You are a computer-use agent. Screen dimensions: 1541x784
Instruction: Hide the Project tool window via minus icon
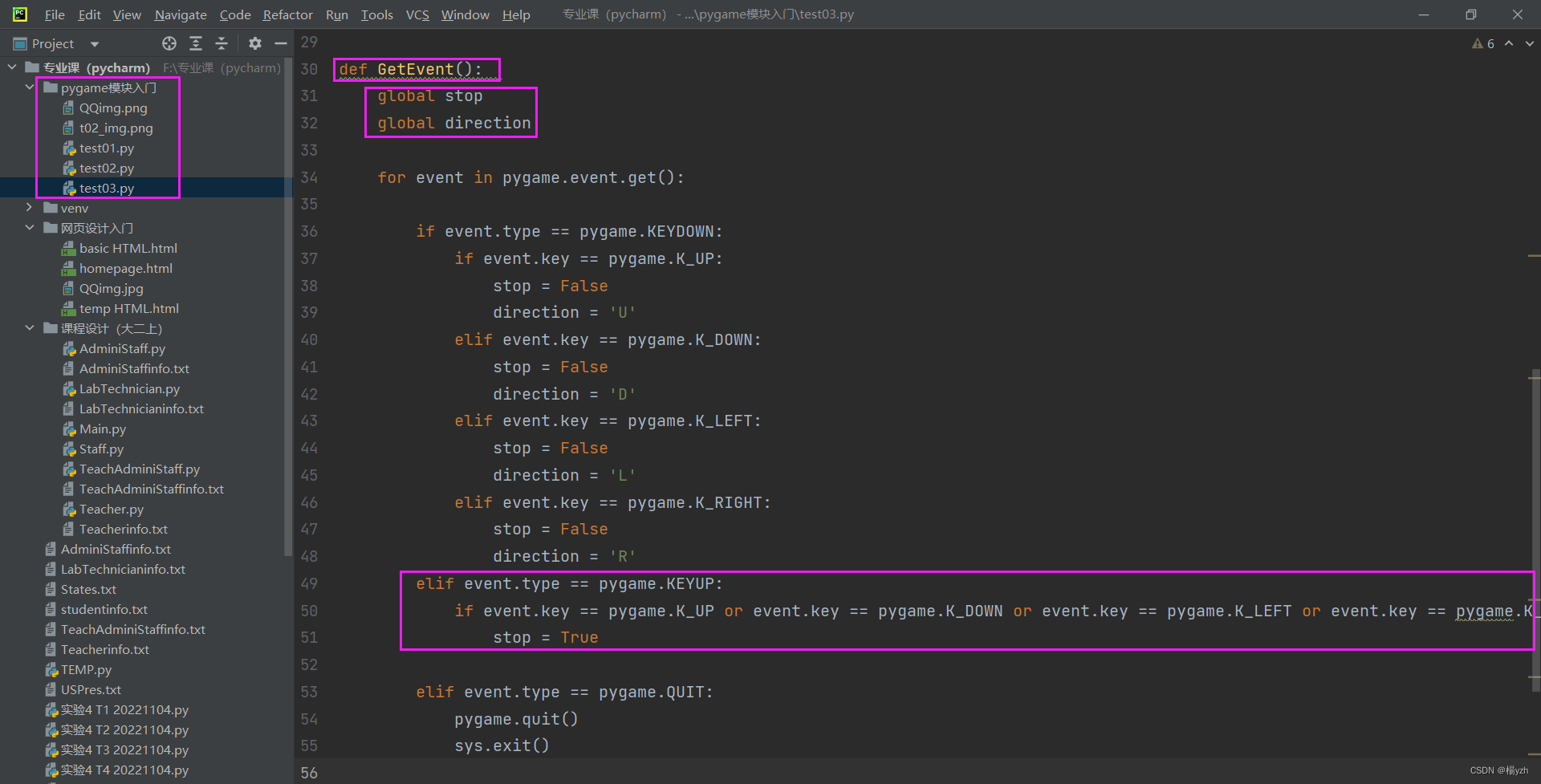(280, 43)
